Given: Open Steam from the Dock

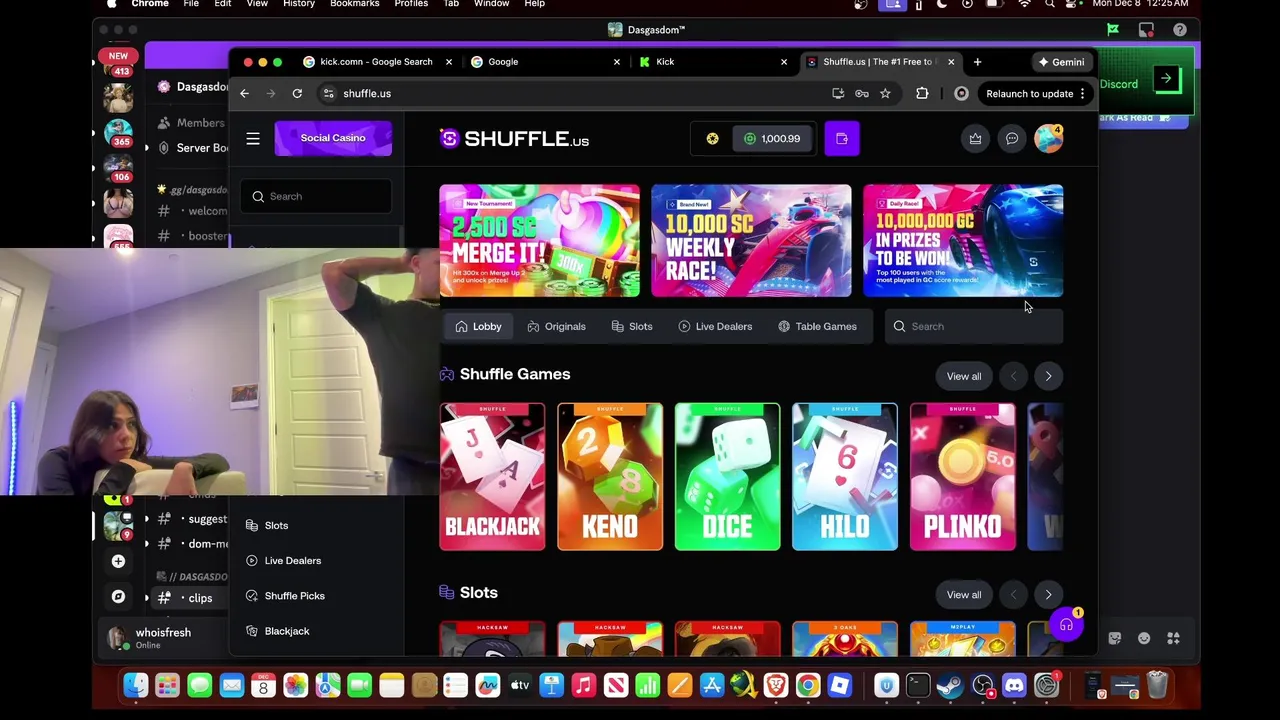Looking at the screenshot, I should [x=950, y=686].
